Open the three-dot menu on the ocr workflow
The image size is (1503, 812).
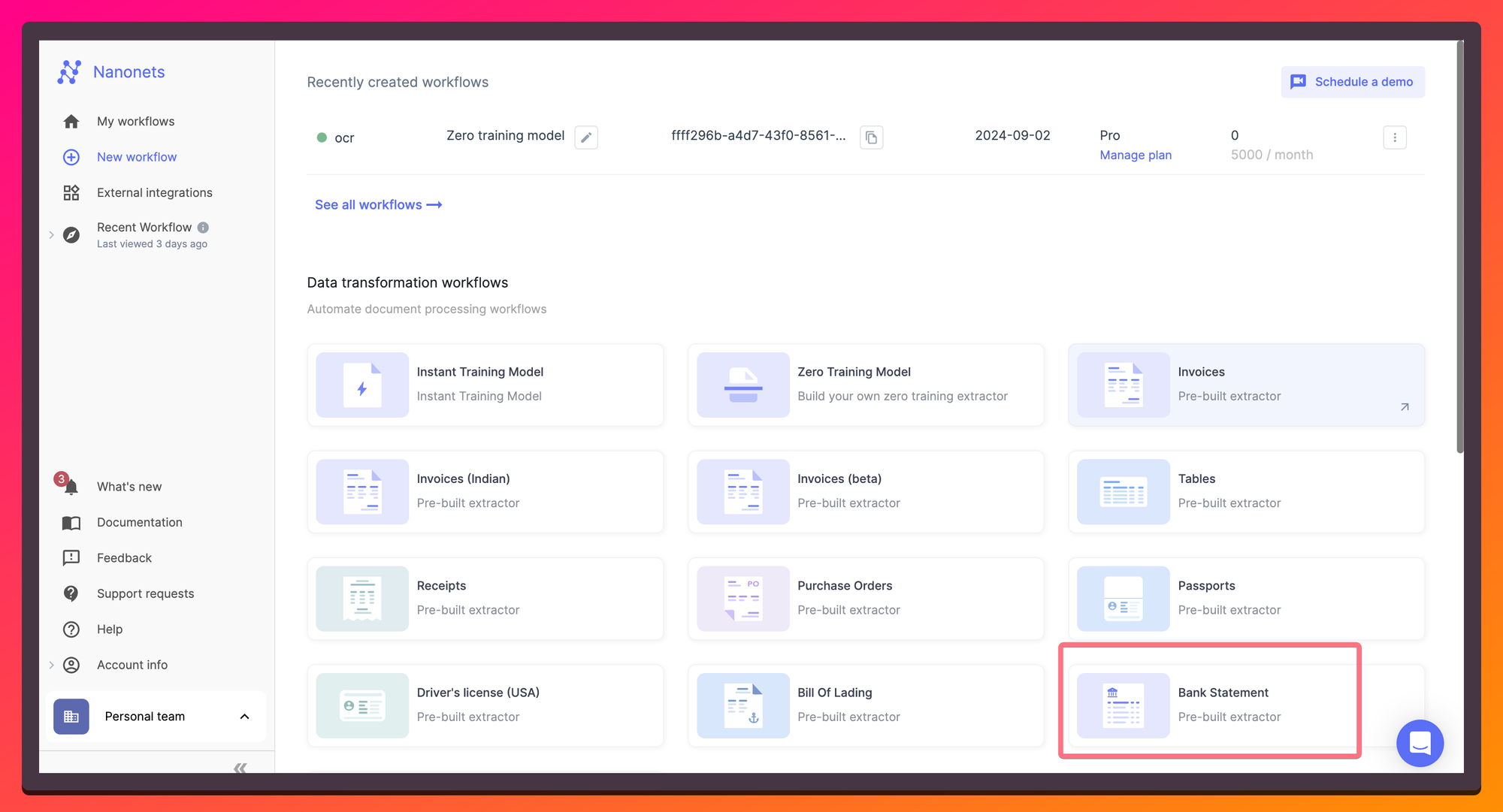coord(1395,137)
